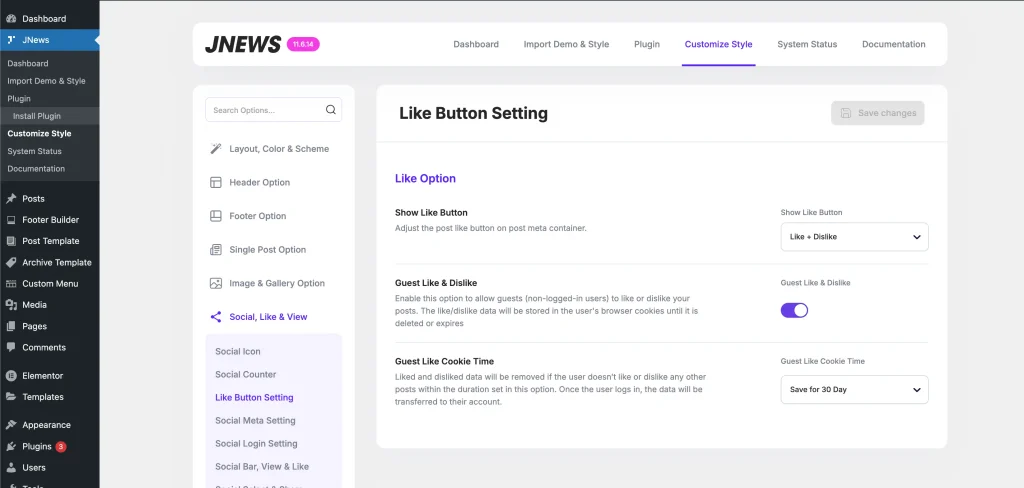
Task: Open Social Bar, View & Like
Action: click(262, 466)
